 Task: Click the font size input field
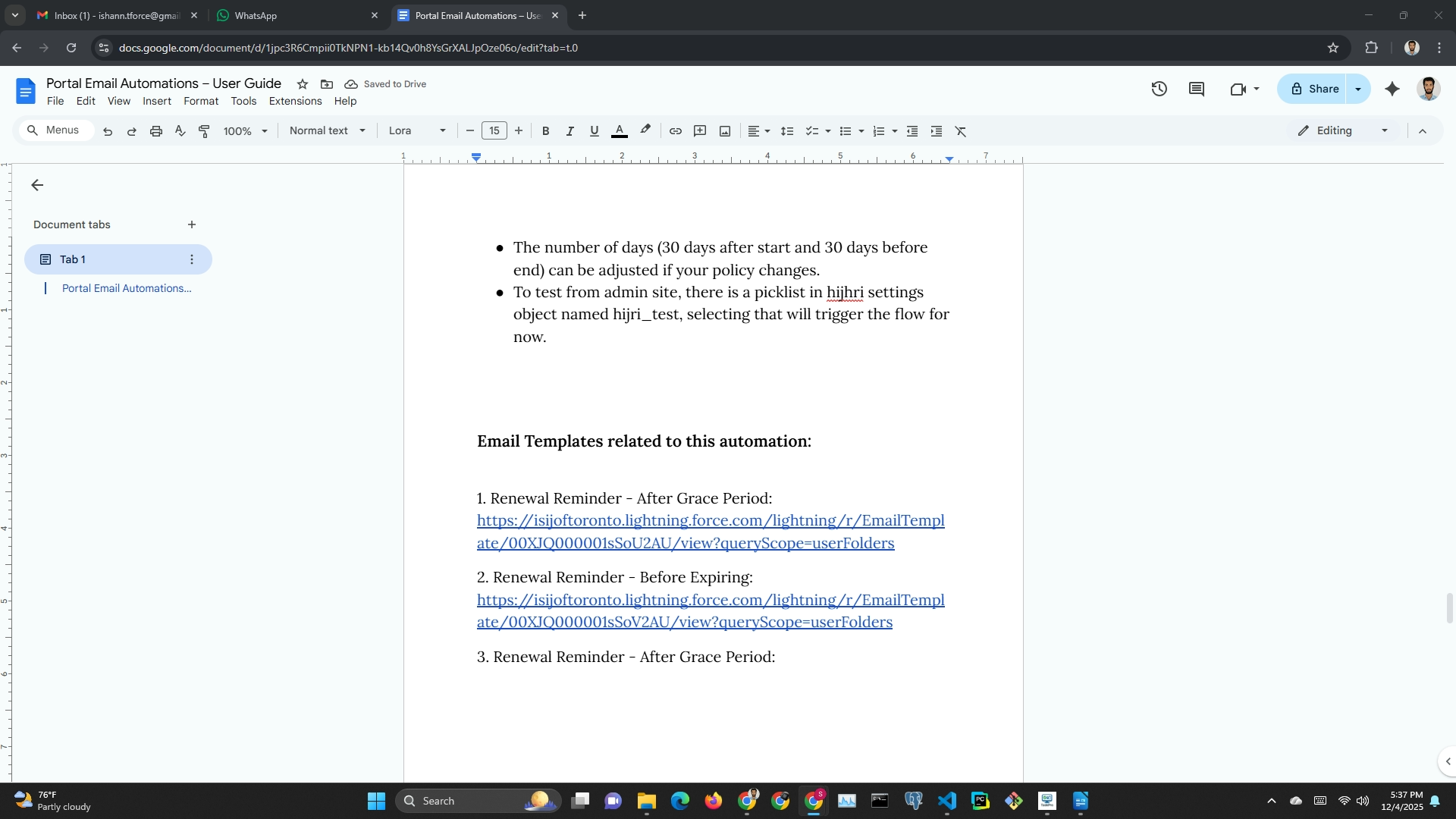click(x=494, y=130)
